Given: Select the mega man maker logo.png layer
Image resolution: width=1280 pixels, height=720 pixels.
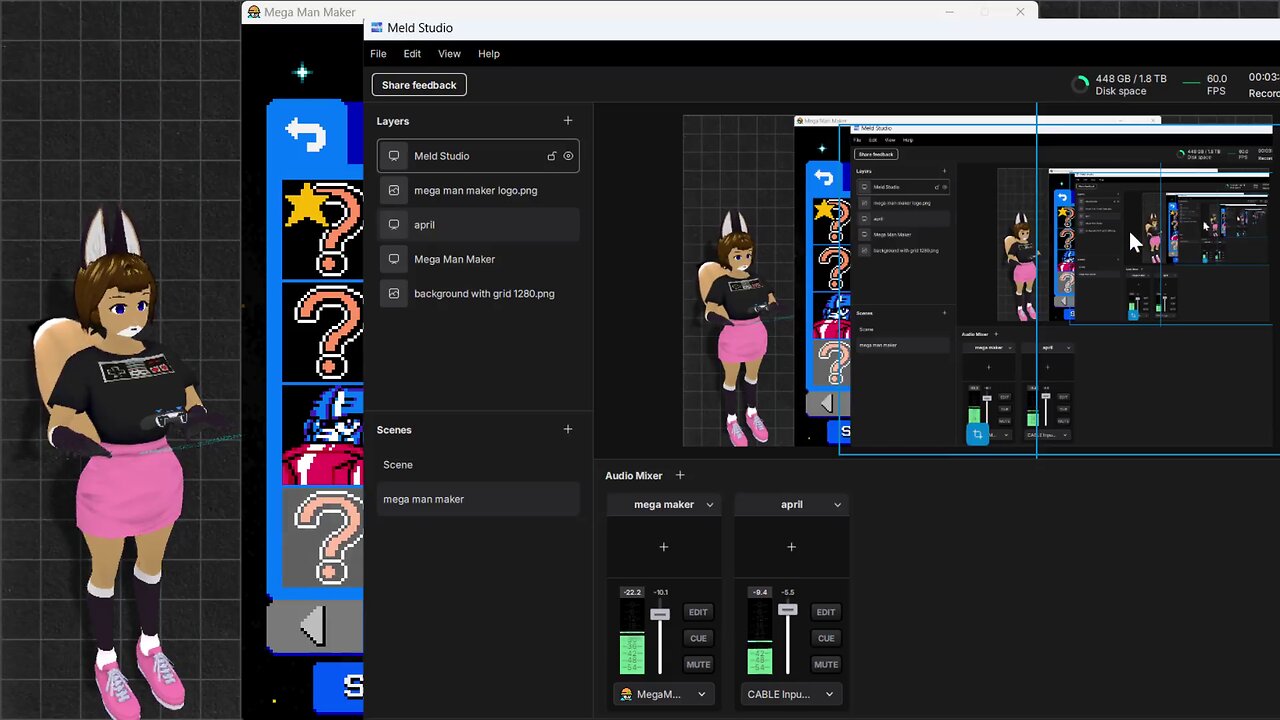Looking at the screenshot, I should pos(478,190).
